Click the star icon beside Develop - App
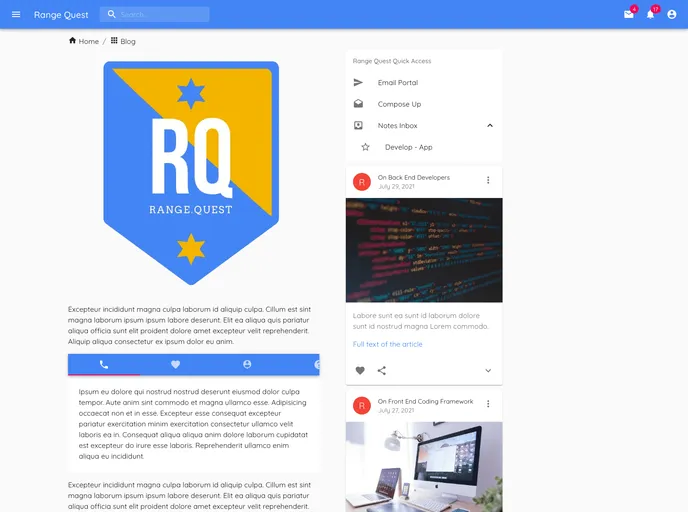Image resolution: width=688 pixels, height=512 pixels. (x=365, y=147)
